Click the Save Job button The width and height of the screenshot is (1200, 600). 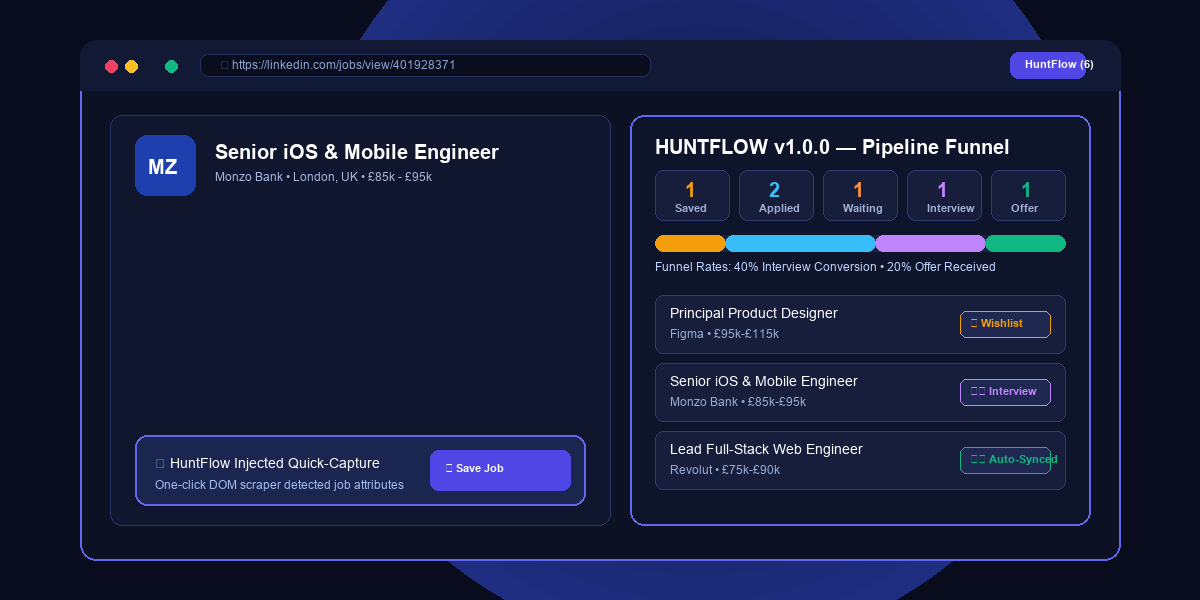click(x=500, y=470)
